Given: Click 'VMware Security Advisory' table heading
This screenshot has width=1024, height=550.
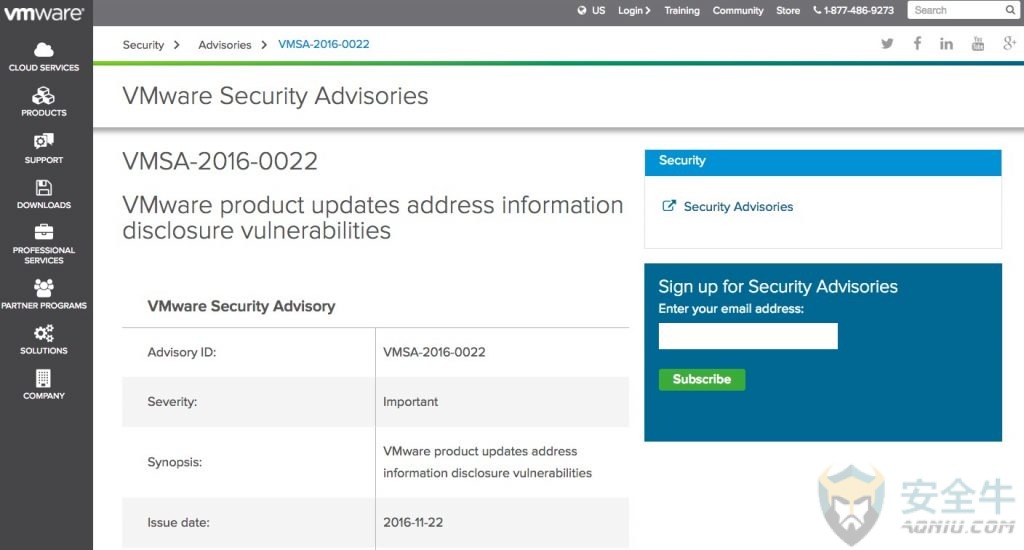Looking at the screenshot, I should point(241,306).
